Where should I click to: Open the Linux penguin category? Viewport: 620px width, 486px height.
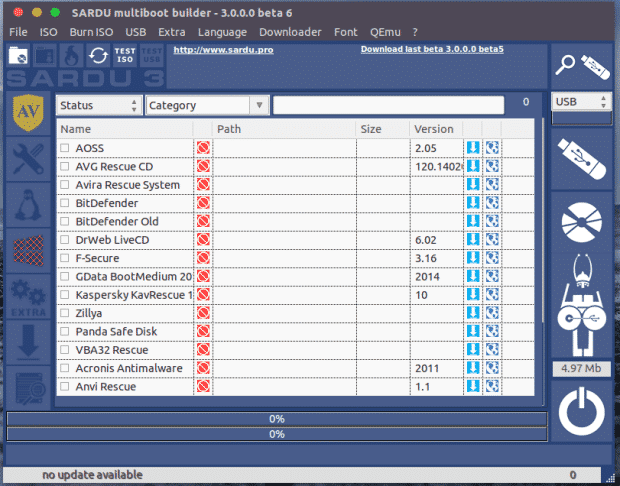tap(28, 205)
